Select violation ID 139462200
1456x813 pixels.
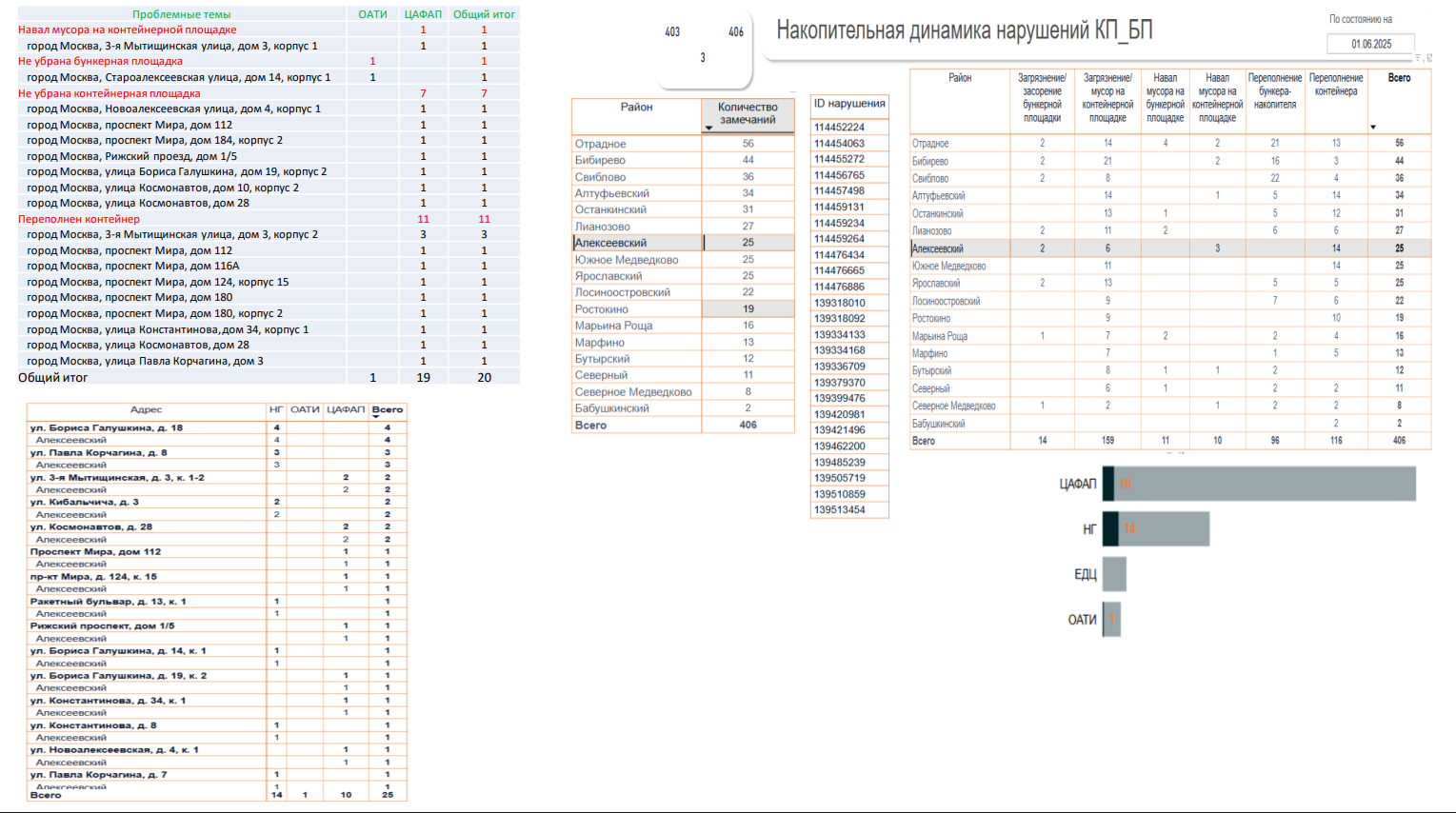pyautogui.click(x=839, y=446)
